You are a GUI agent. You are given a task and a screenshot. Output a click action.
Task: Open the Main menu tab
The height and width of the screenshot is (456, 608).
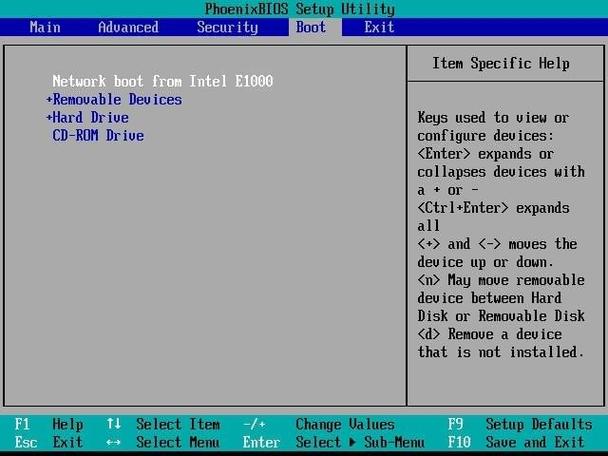[45, 27]
